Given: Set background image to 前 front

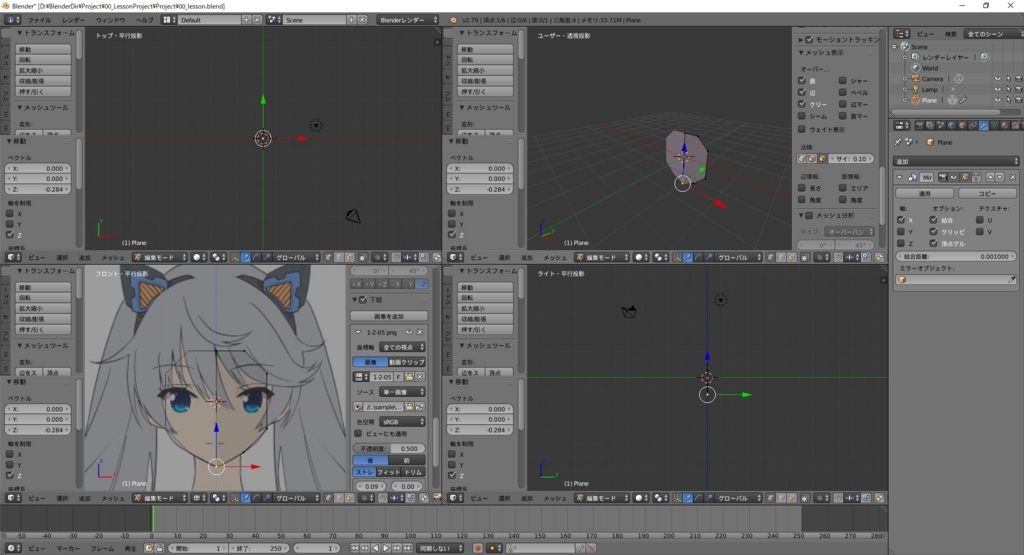Looking at the screenshot, I should (406, 460).
